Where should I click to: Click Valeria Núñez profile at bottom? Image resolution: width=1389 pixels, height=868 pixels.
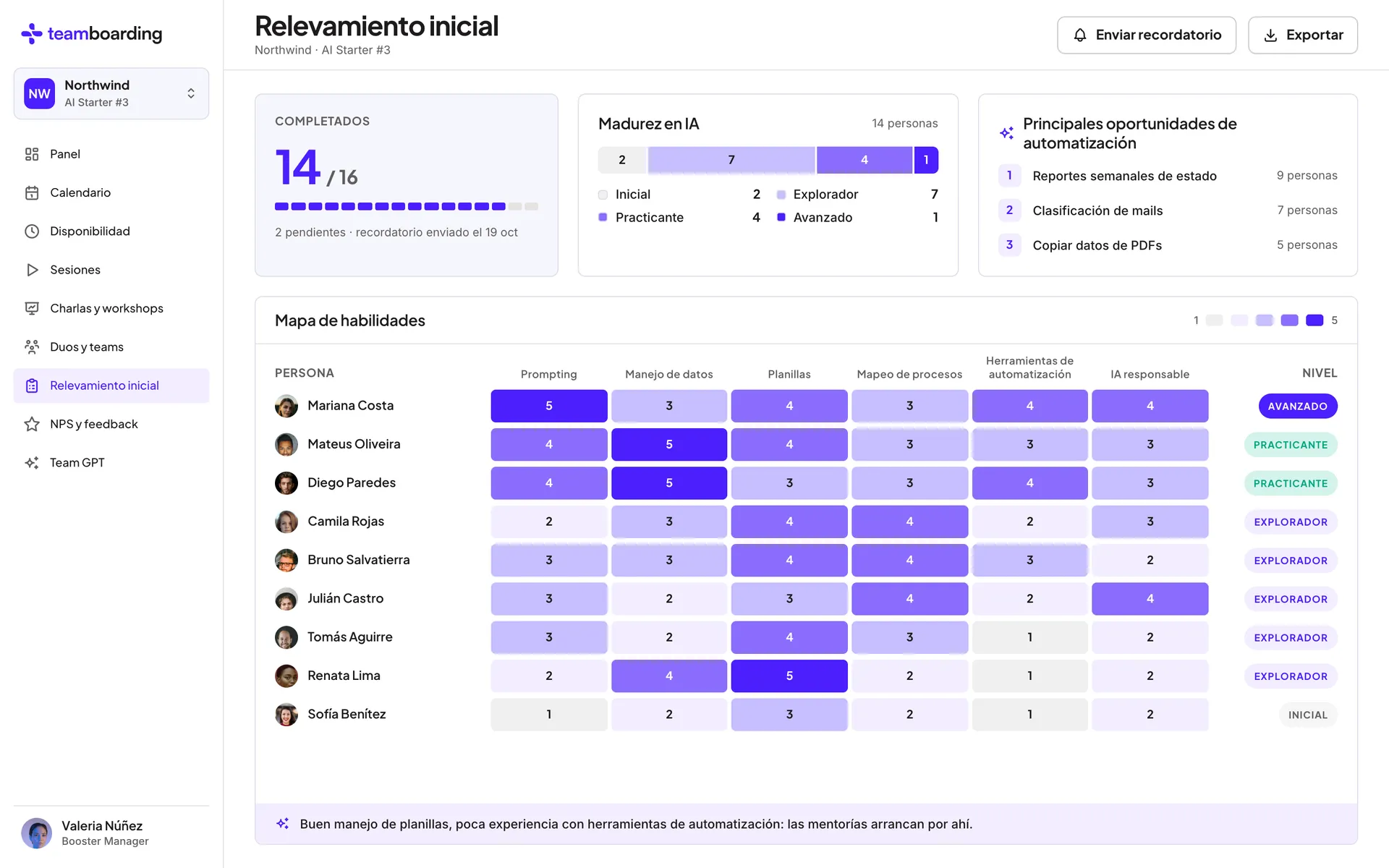[x=111, y=833]
